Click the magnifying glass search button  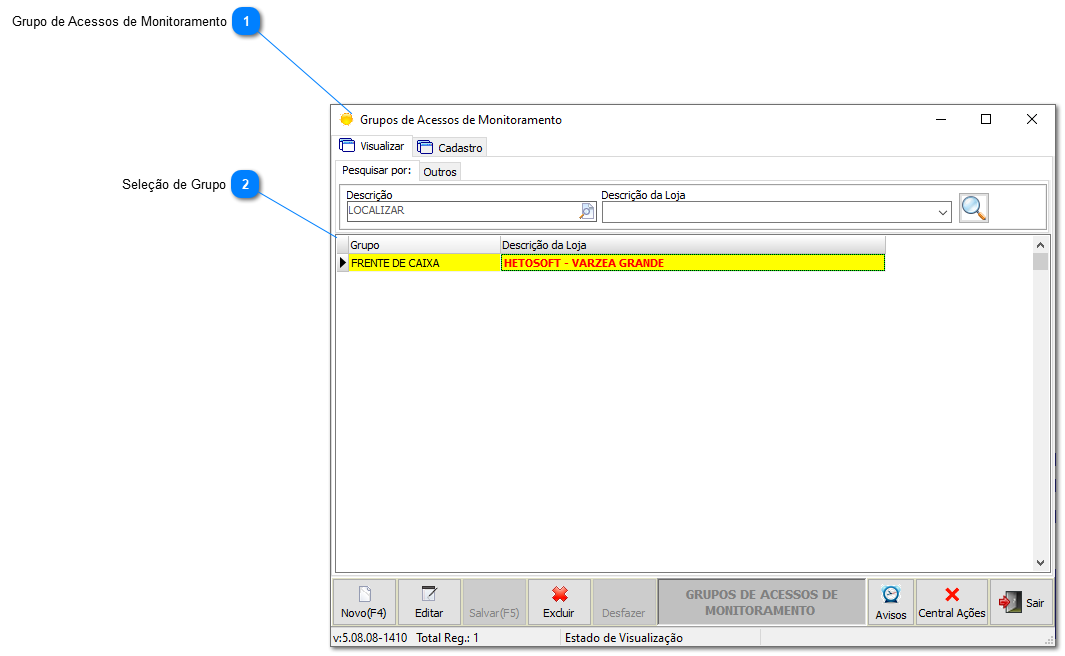click(973, 208)
